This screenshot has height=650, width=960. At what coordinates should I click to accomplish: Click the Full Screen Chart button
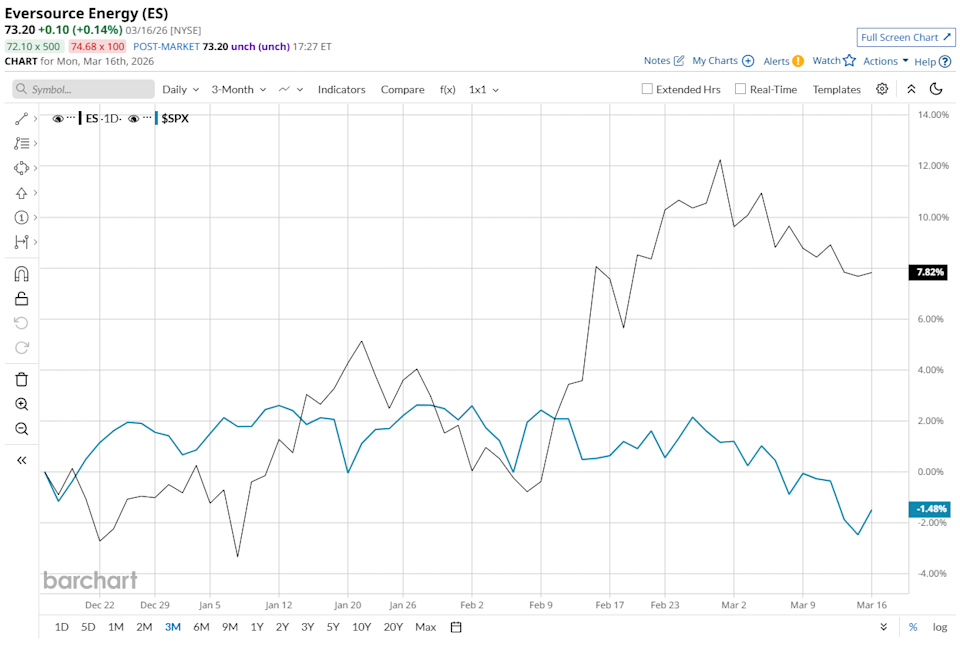(906, 36)
